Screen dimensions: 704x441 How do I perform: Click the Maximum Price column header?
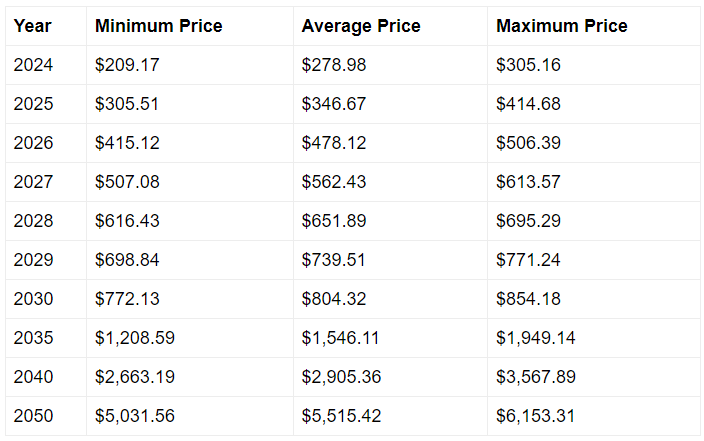coord(594,26)
